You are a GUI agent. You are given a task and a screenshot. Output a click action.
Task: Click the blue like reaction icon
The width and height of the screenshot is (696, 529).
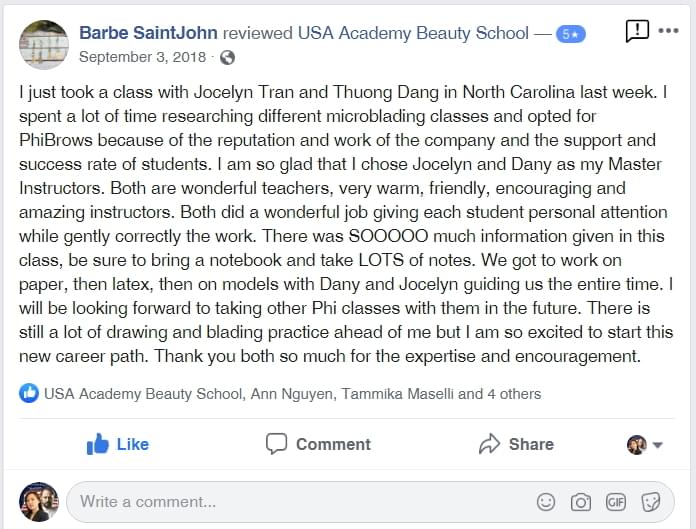[x=29, y=393]
